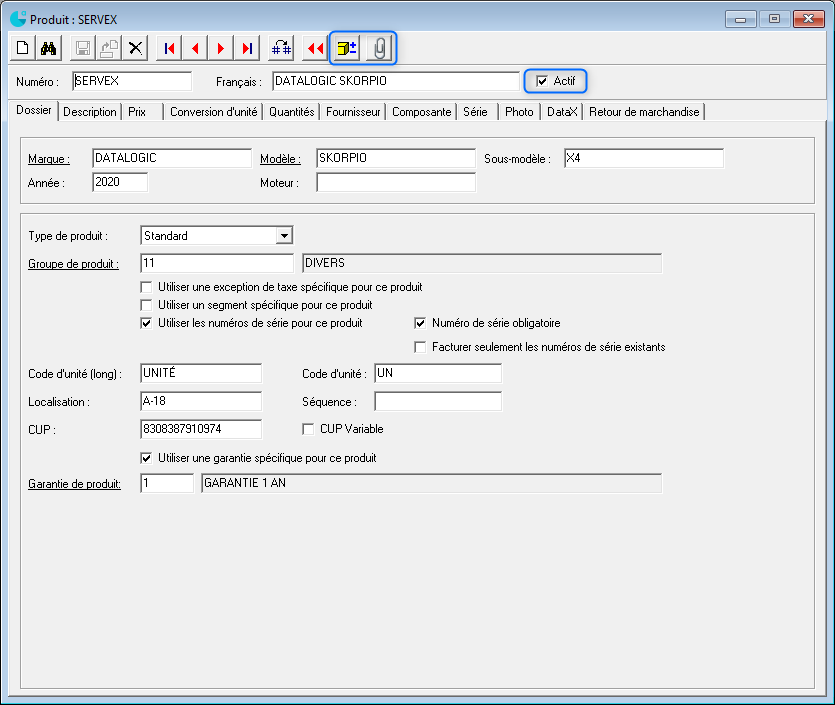Click the double red rewind arrows icon

click(315, 48)
